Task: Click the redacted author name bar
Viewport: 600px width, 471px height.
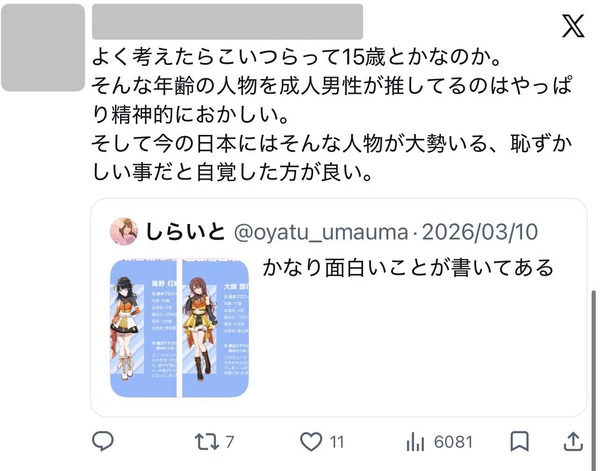Action: click(x=227, y=22)
